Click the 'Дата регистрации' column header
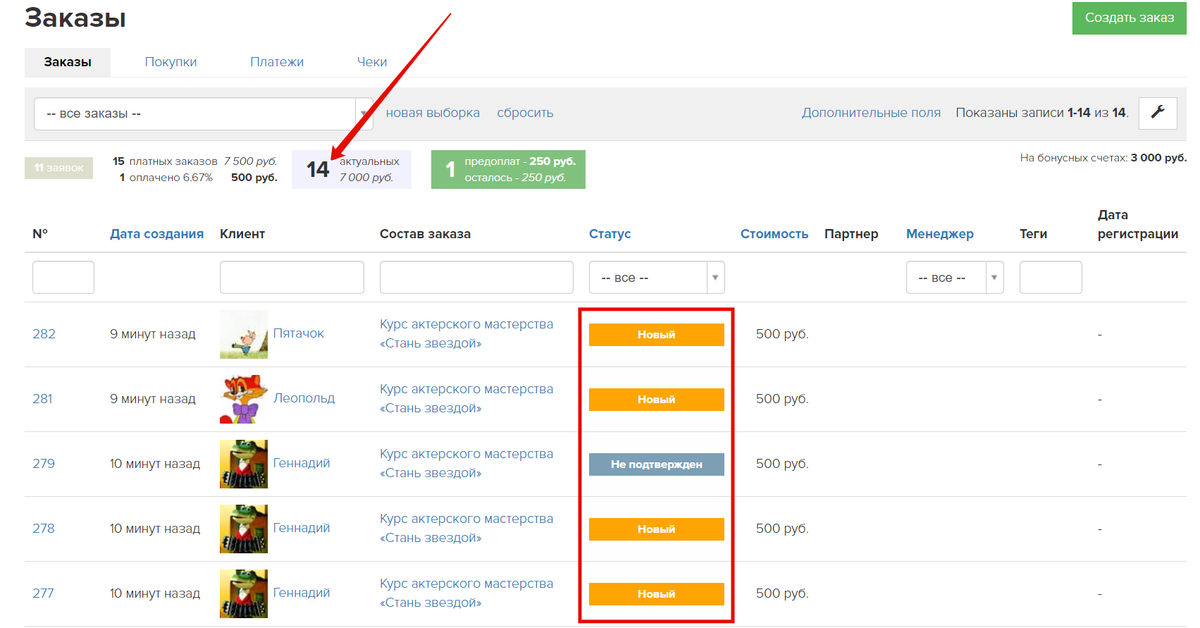The width and height of the screenshot is (1200, 628). click(x=1138, y=224)
